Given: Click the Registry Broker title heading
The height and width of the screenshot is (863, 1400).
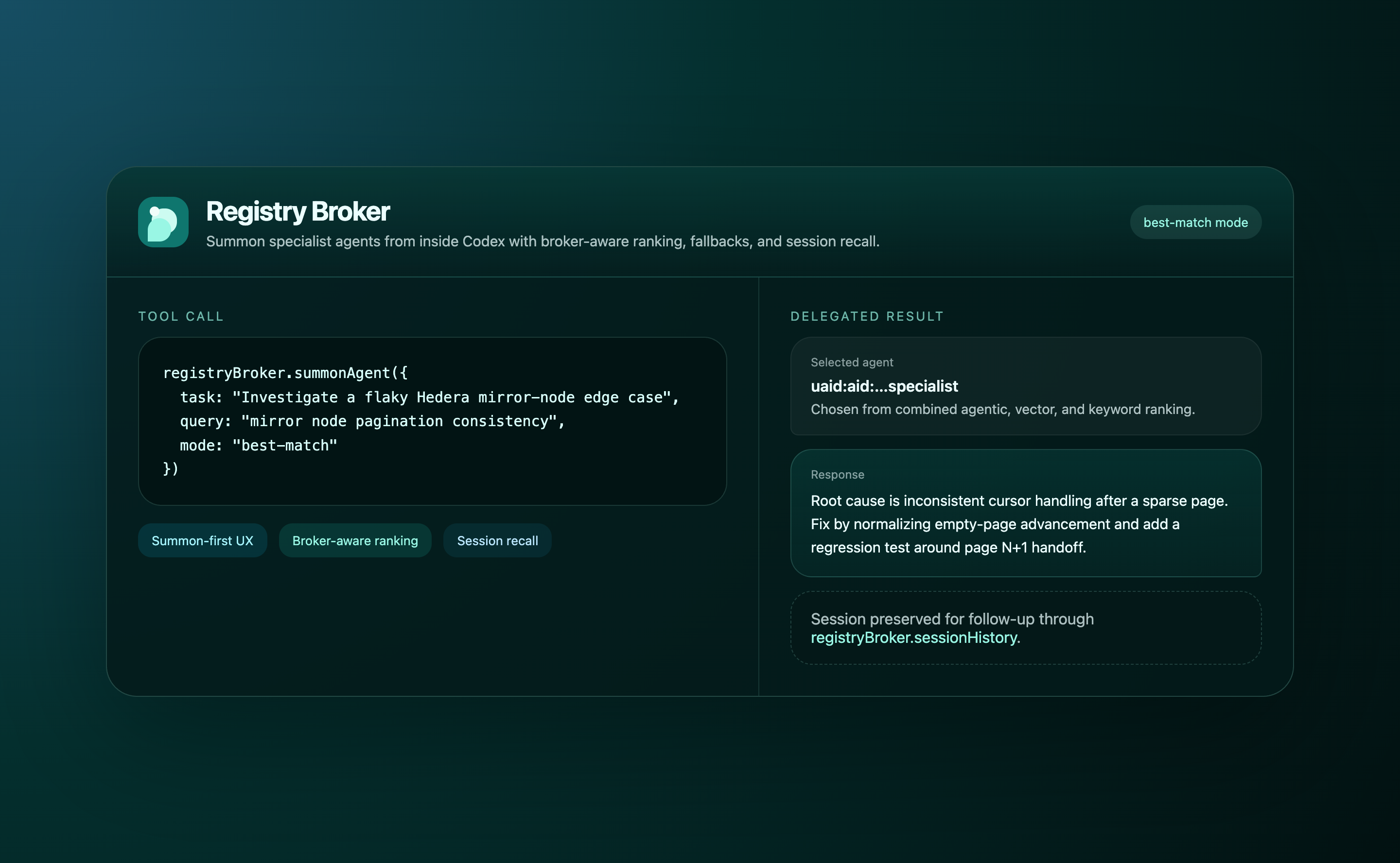Looking at the screenshot, I should (297, 212).
